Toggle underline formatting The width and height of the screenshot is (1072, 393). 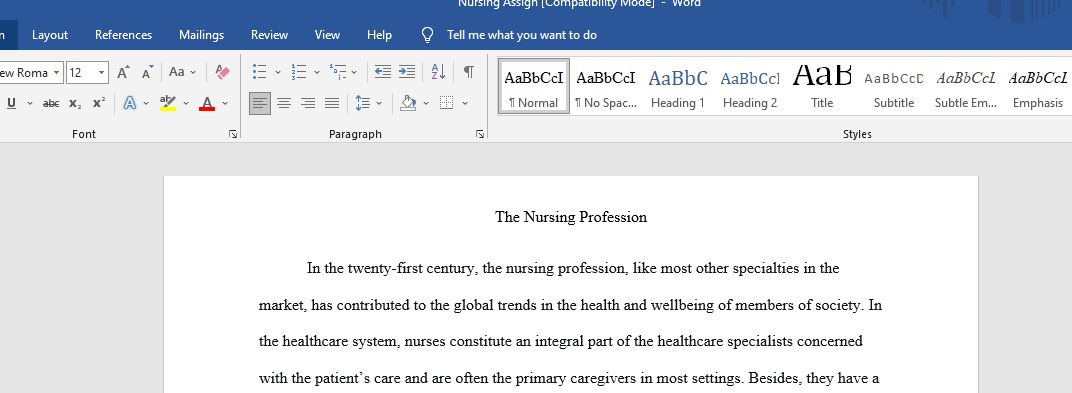(x=12, y=103)
